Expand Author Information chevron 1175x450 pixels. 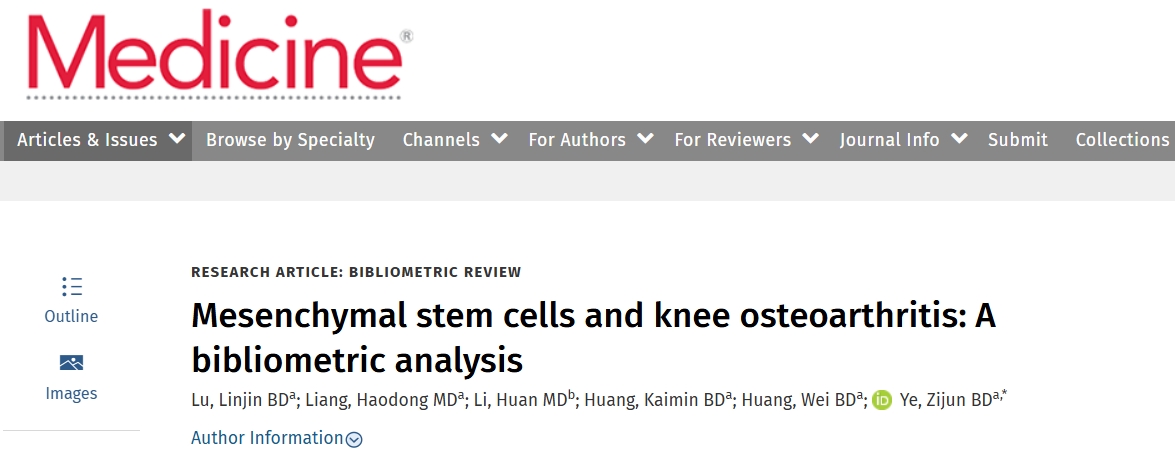click(354, 439)
